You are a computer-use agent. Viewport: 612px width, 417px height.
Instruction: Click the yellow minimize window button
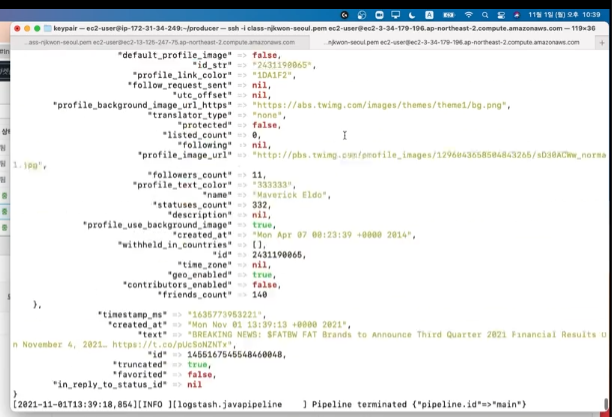pyautogui.click(x=27, y=28)
